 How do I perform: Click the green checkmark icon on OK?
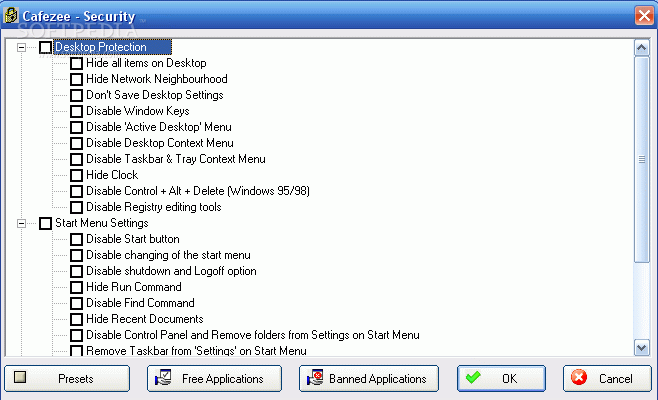(x=473, y=377)
